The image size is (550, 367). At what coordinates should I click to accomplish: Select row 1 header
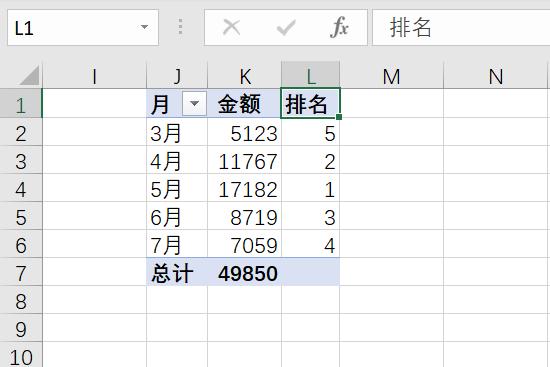[21, 104]
